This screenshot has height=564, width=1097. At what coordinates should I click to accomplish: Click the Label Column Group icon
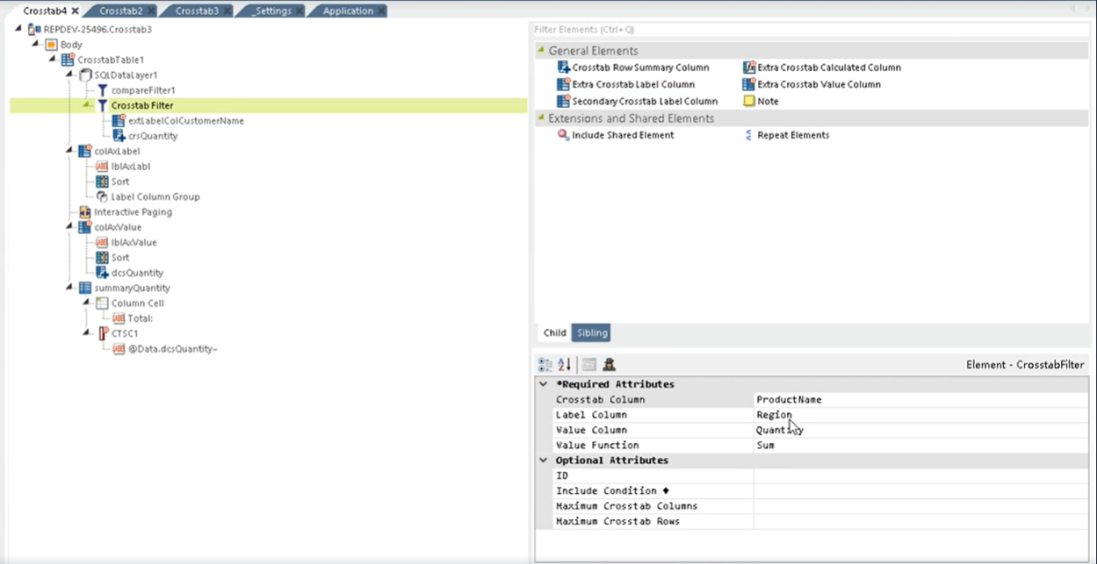(x=101, y=197)
